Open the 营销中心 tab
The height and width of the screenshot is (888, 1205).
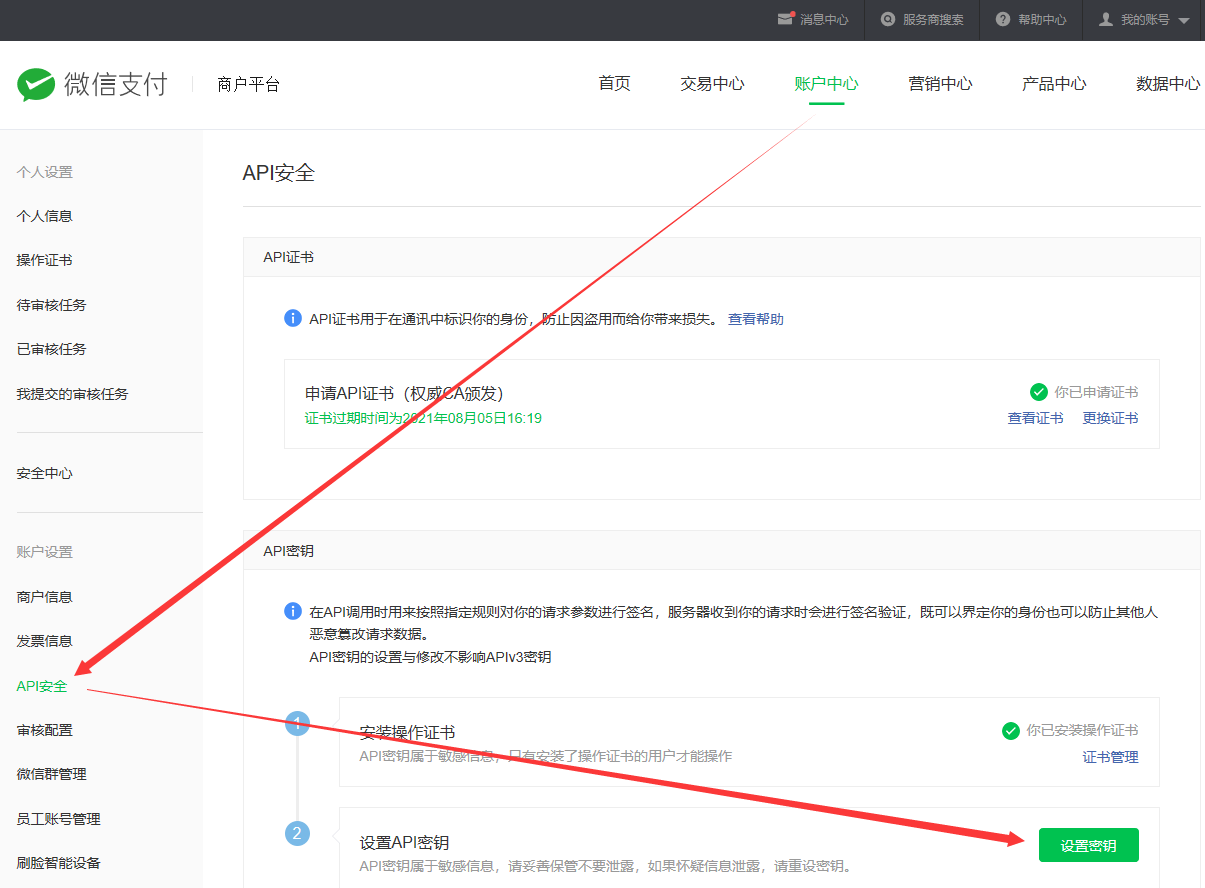click(940, 84)
